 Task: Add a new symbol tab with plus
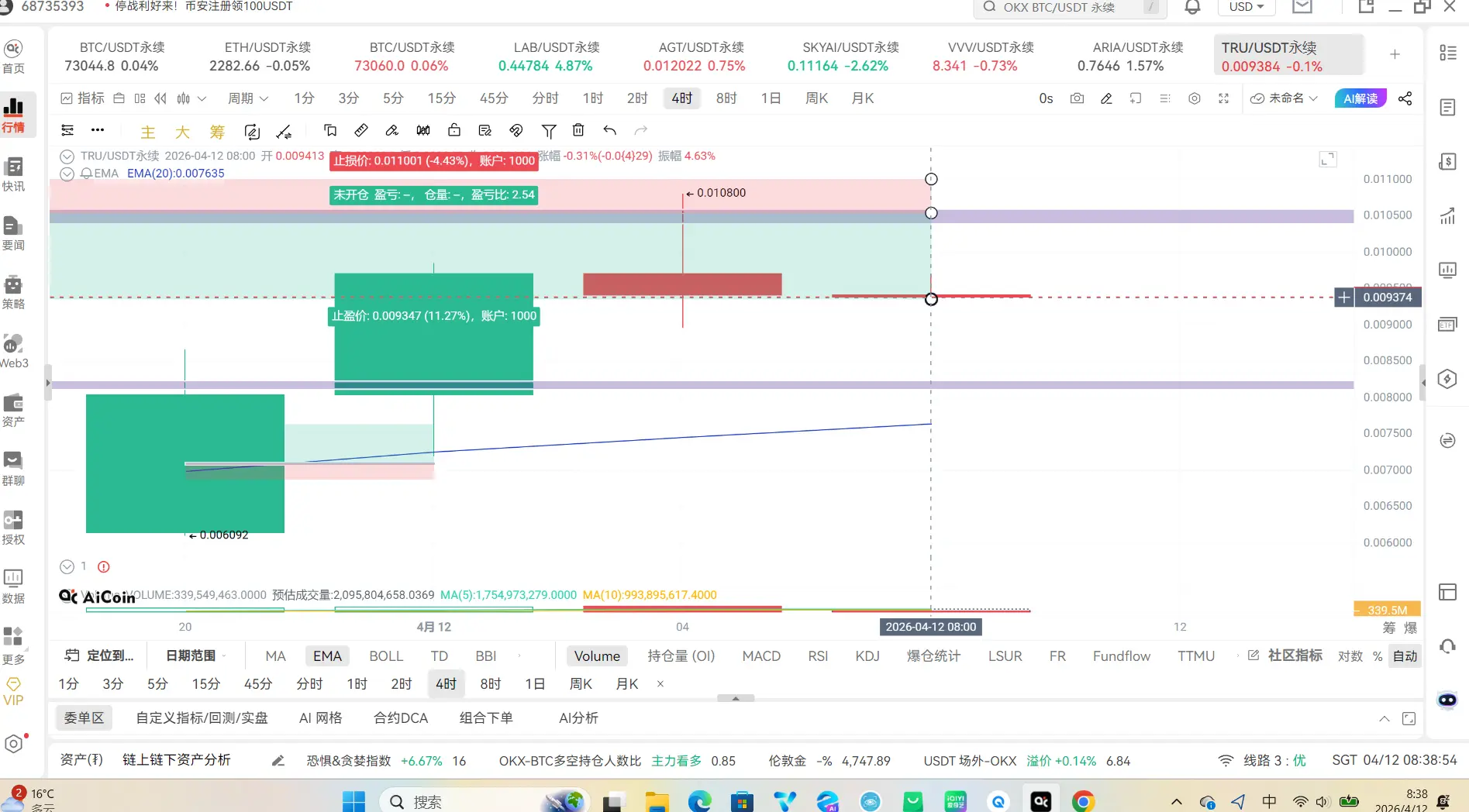(x=1395, y=54)
